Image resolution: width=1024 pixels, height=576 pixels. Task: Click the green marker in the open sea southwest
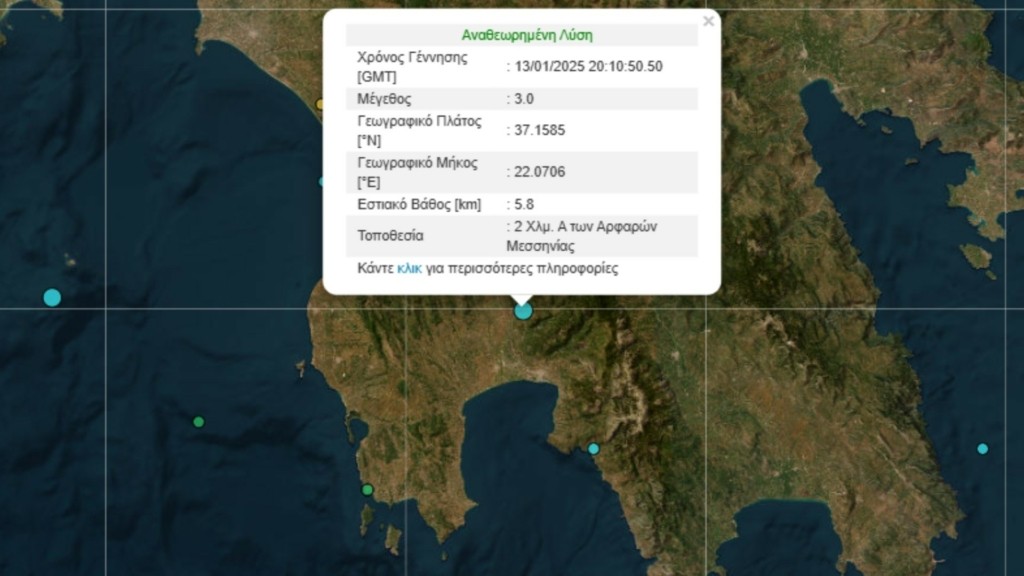tap(198, 422)
